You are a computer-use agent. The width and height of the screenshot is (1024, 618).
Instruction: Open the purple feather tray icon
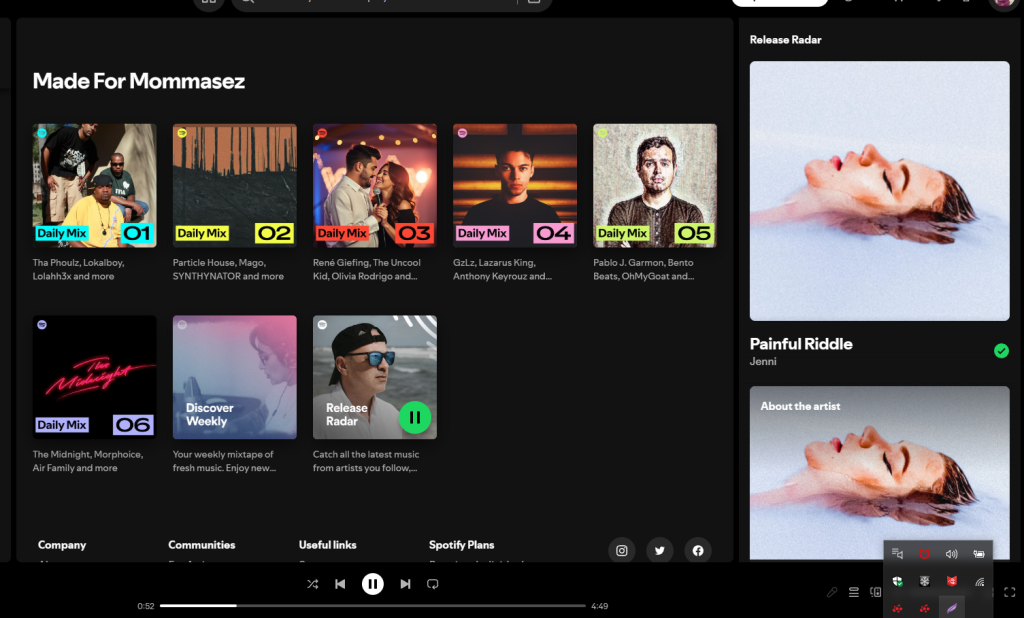coord(952,608)
